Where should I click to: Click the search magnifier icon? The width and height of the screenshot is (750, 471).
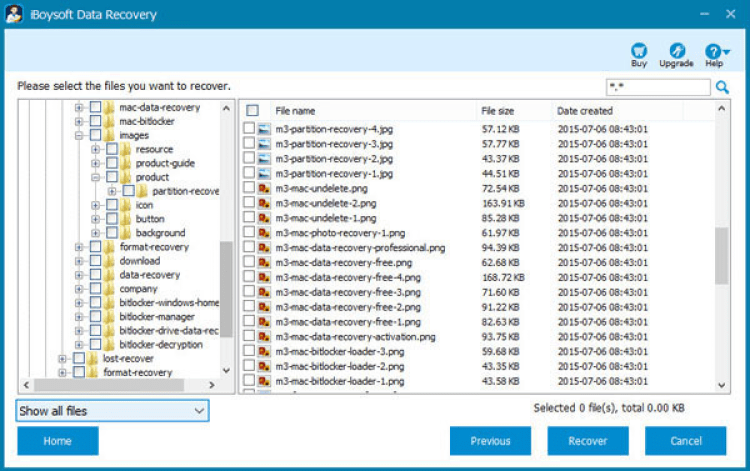coord(722,88)
